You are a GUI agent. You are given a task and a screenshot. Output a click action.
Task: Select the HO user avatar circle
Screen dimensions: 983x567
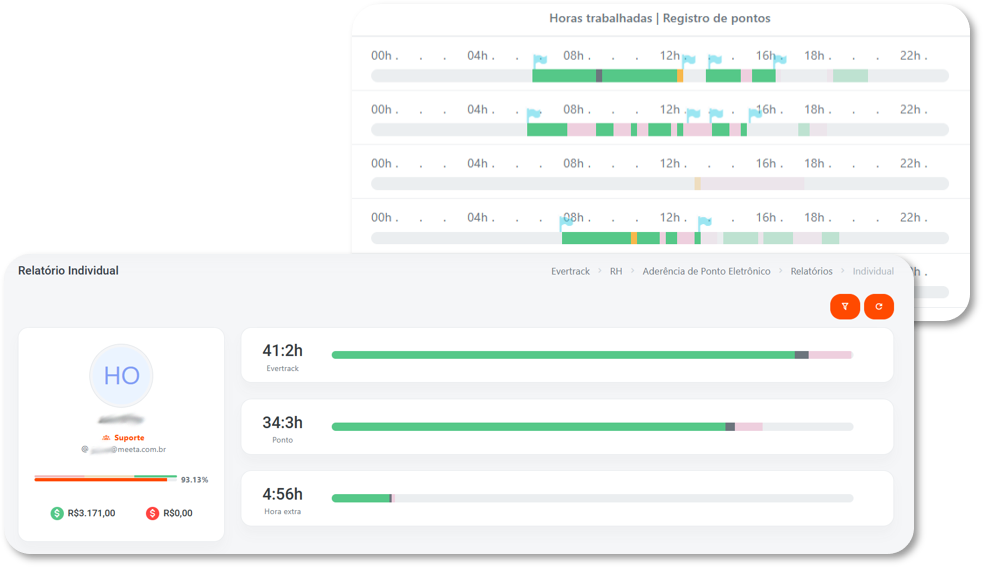click(121, 376)
